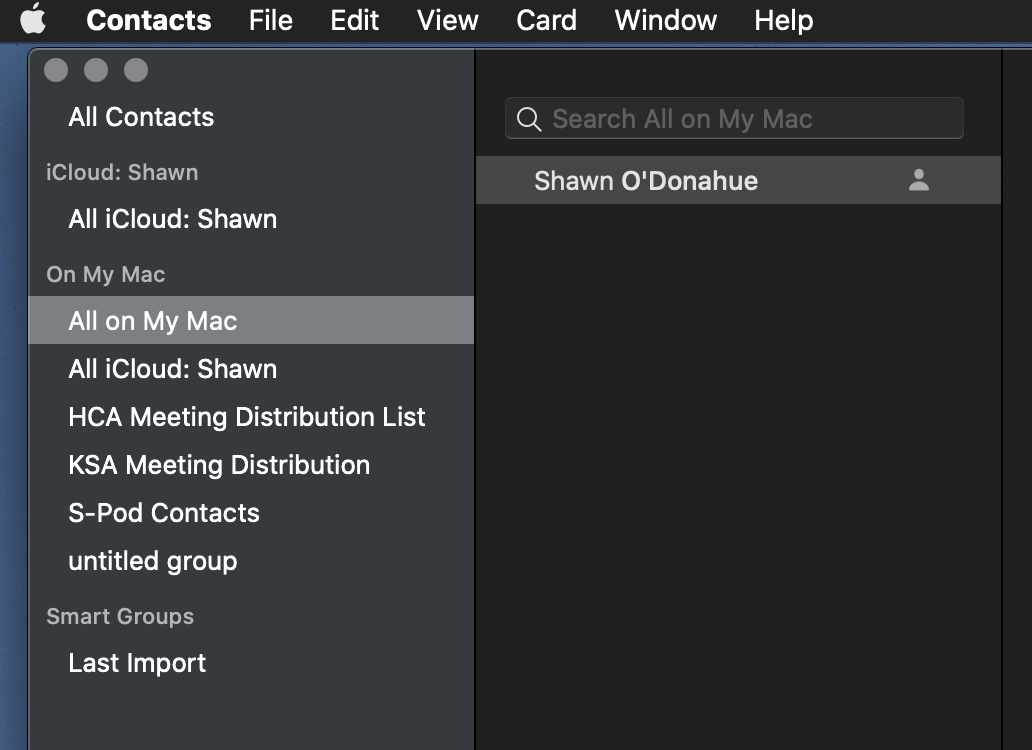Open the Last Import smart group
The height and width of the screenshot is (750, 1032).
coord(137,663)
